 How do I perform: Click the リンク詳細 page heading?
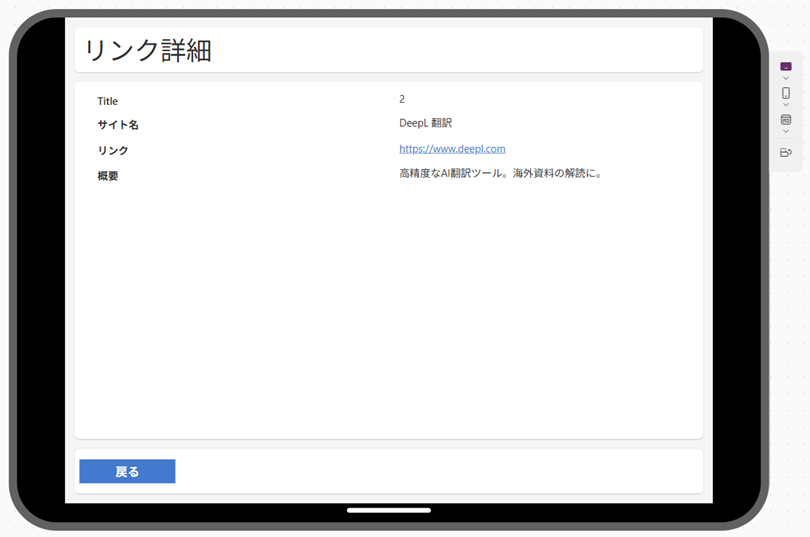point(148,51)
